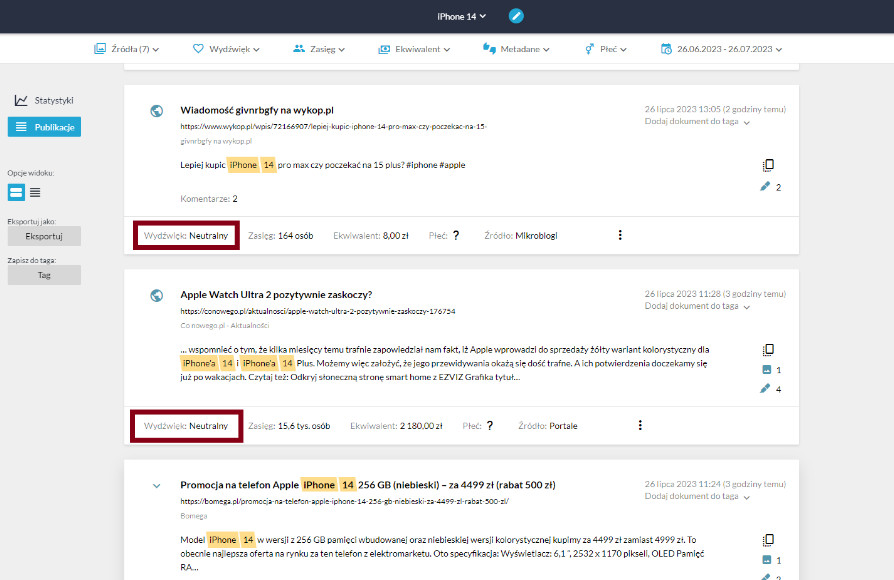Open the Metadane filter dropdown

(516, 49)
